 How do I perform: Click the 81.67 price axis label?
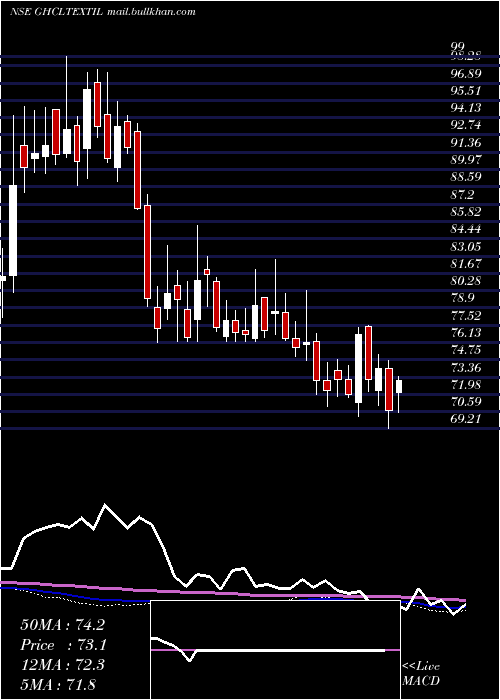[x=467, y=263]
